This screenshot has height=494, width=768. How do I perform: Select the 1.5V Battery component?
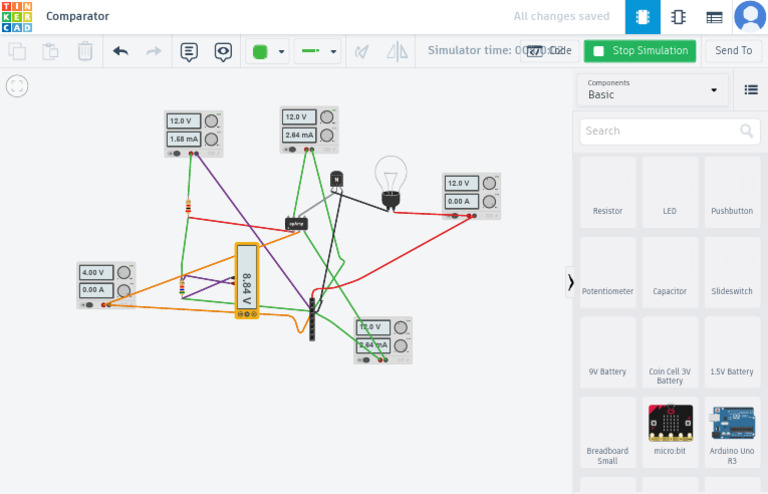(x=732, y=353)
